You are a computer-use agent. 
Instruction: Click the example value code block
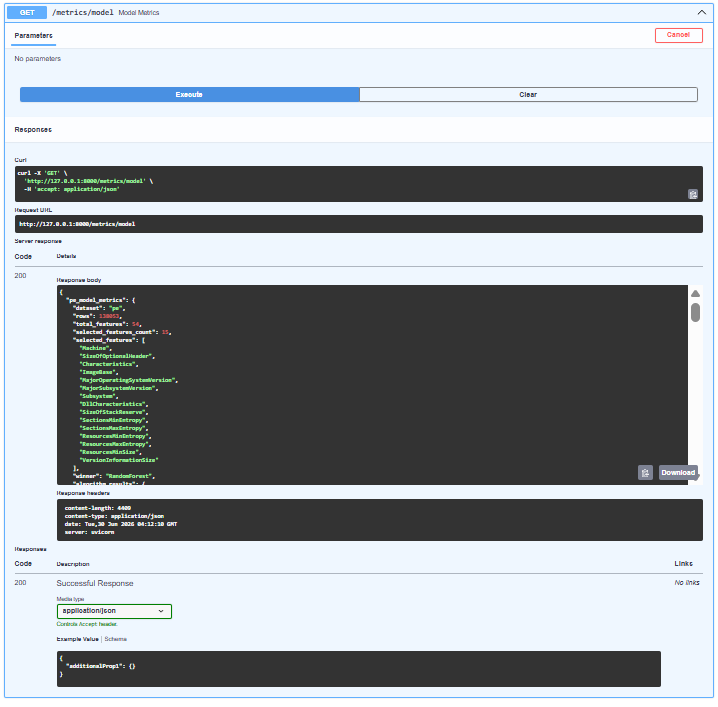359,669
